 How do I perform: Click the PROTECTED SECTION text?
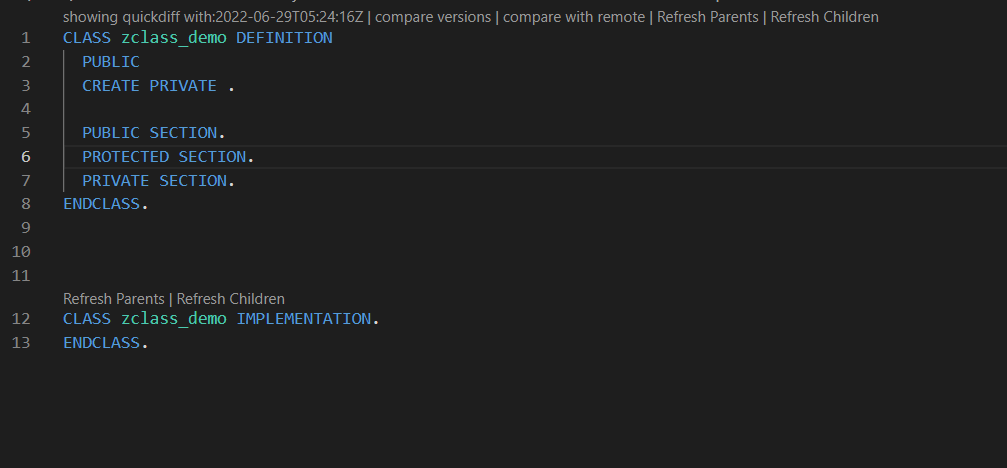click(166, 157)
